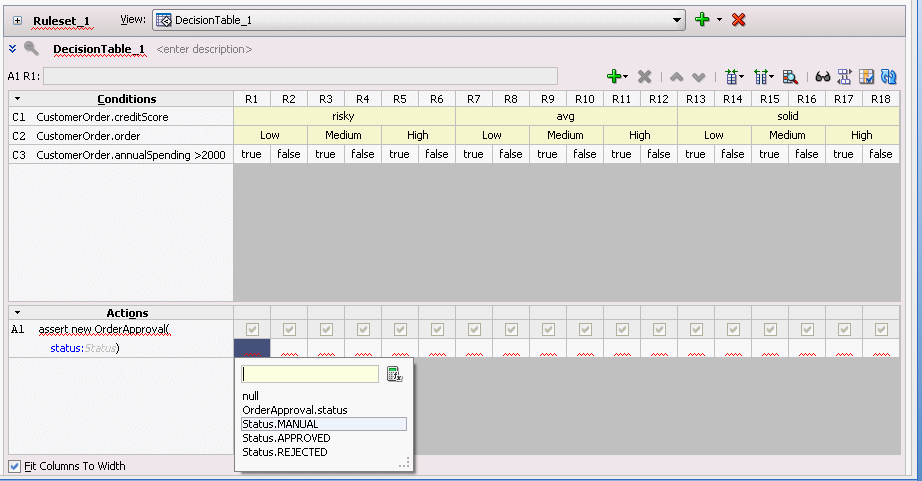
Task: Click the DecisionTable_1 view table icon
Action: 164,20
